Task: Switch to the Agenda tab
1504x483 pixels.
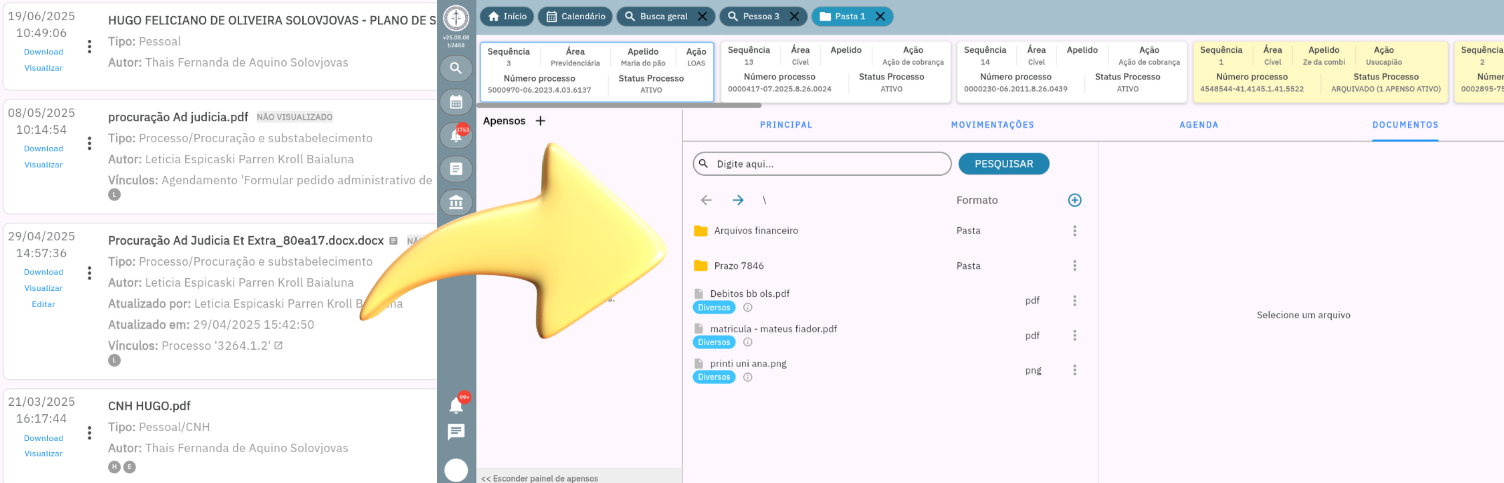Action: click(1198, 125)
